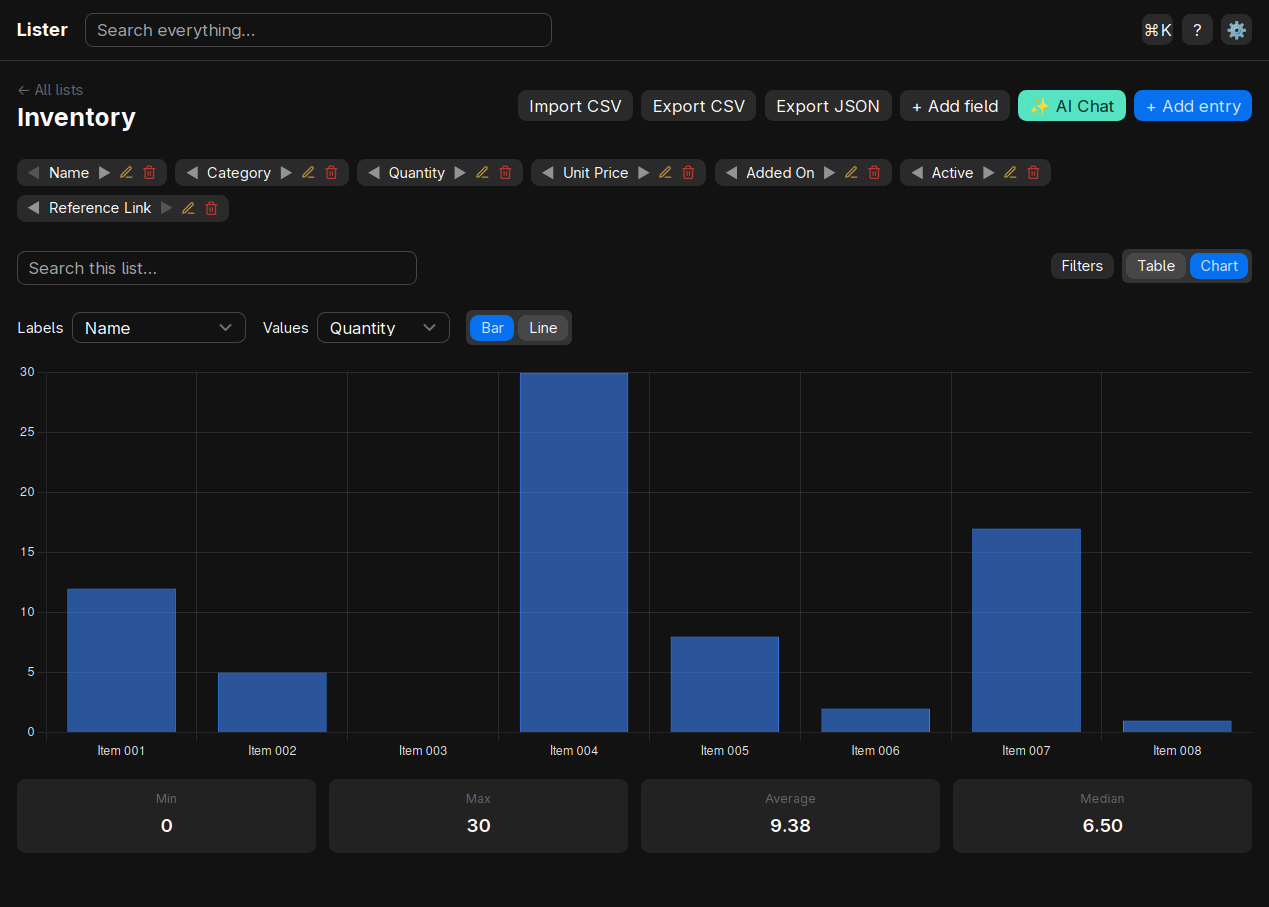Edit the Name field
This screenshot has height=907, width=1269.
[x=126, y=173]
